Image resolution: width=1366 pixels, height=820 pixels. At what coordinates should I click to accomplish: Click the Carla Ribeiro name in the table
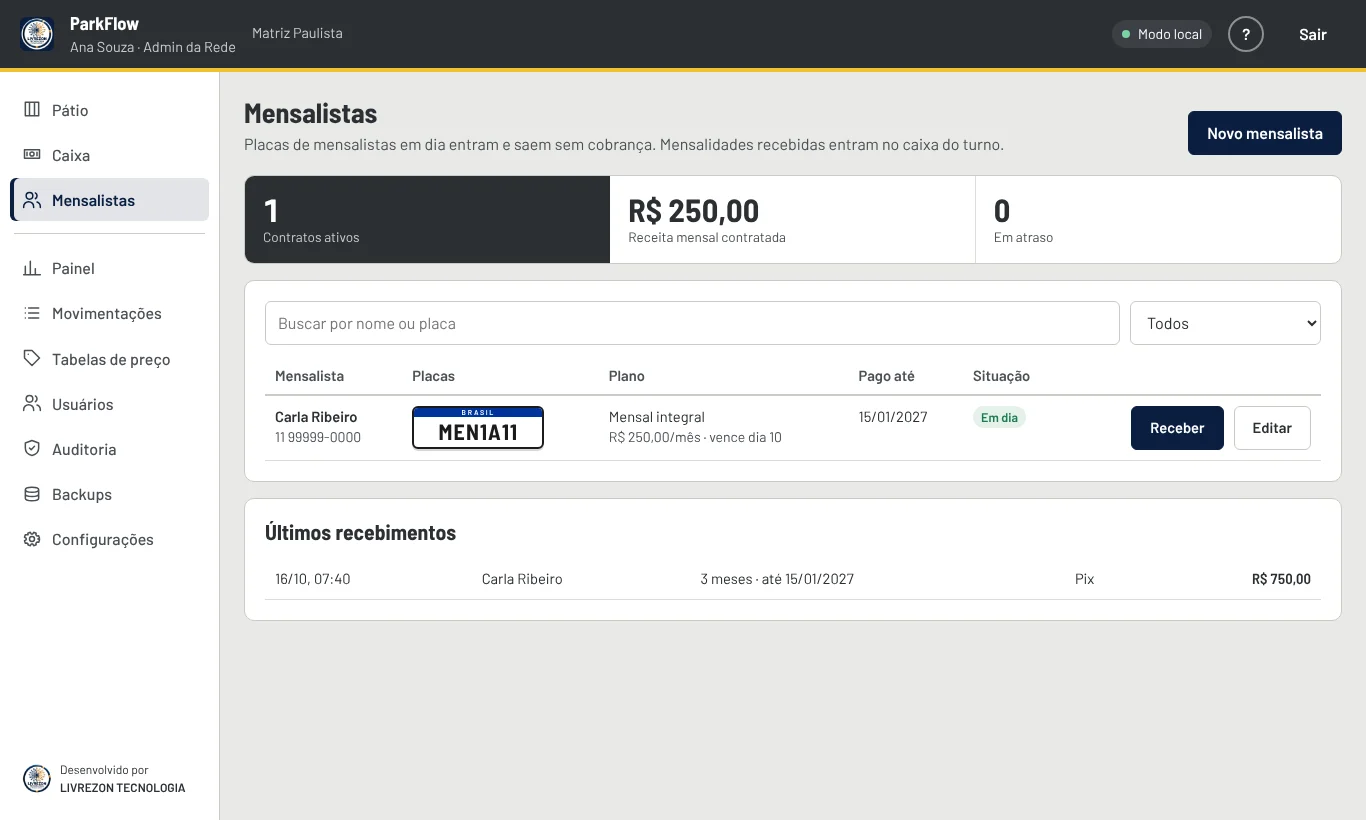coord(316,417)
